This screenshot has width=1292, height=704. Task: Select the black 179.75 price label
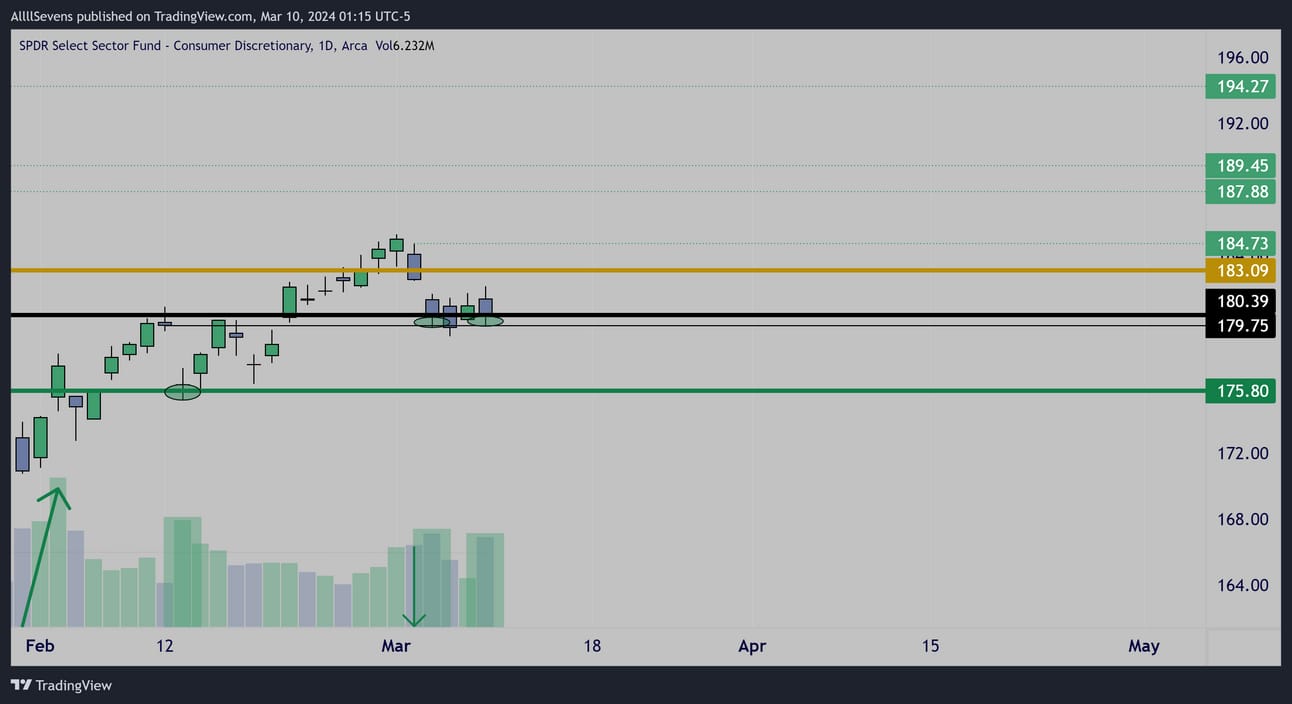(1241, 326)
